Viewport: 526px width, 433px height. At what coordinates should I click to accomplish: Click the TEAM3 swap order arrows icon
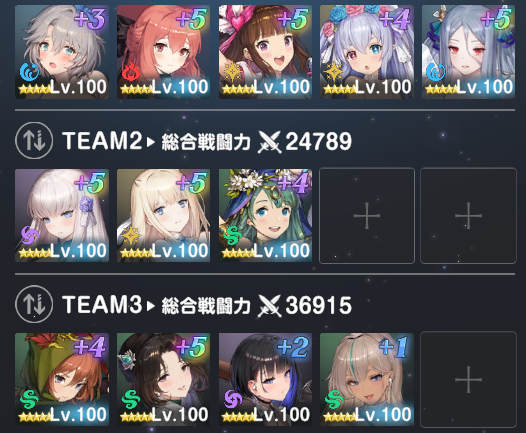pos(34,304)
